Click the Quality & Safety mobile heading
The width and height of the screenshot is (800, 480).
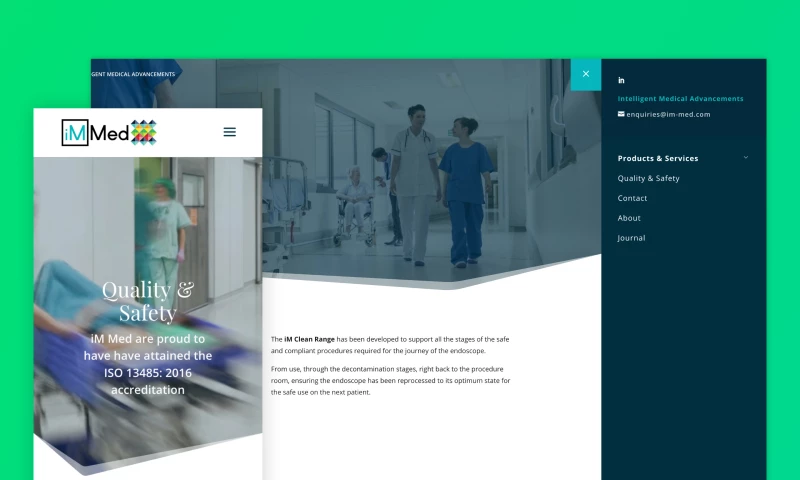tap(148, 301)
